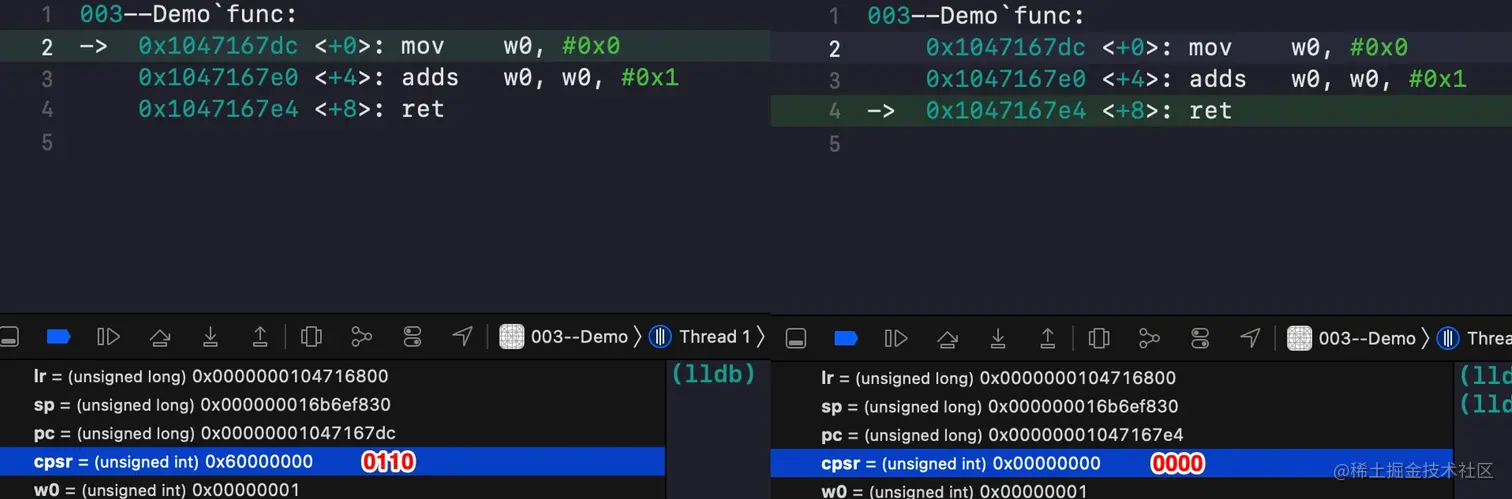The width and height of the screenshot is (1512, 499).
Task: Click Step Out in right window
Action: click(1048, 338)
